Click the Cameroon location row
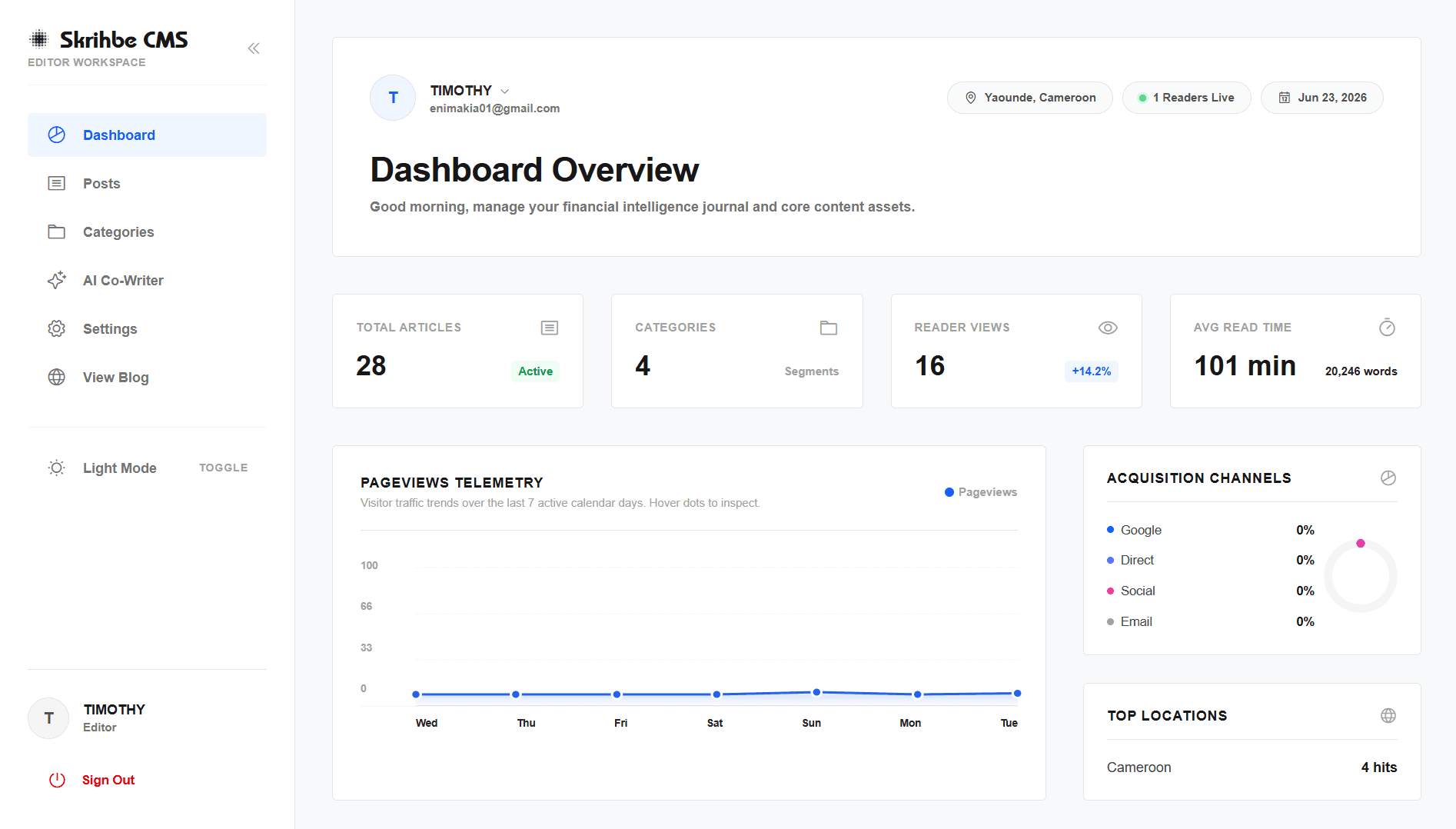Screen dimensions: 1456x829 pyautogui.click(x=1252, y=767)
